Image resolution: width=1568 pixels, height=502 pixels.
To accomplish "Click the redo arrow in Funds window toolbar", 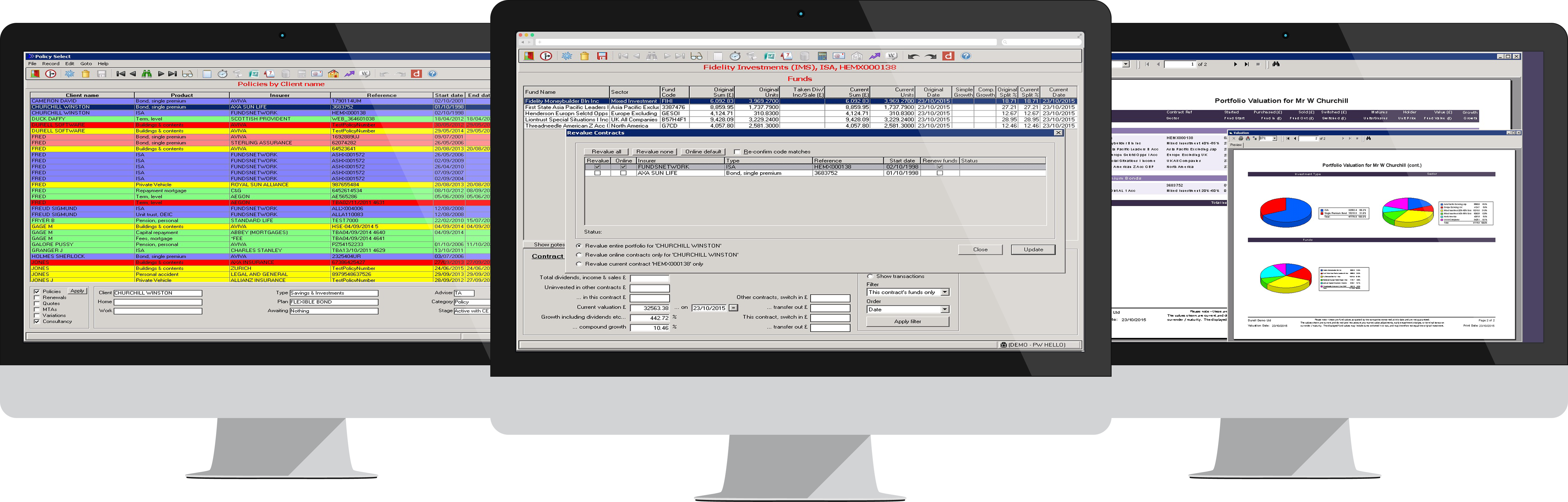I will [x=931, y=56].
